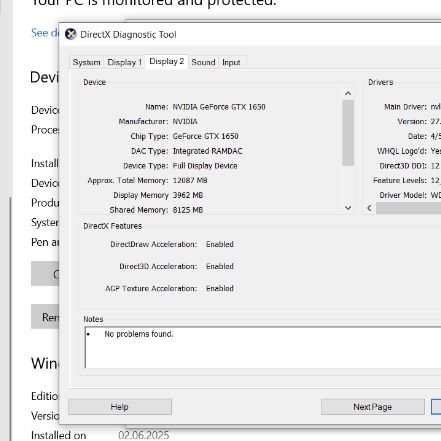Select the name value NVIDIA GeForce GTX 1650

219,107
